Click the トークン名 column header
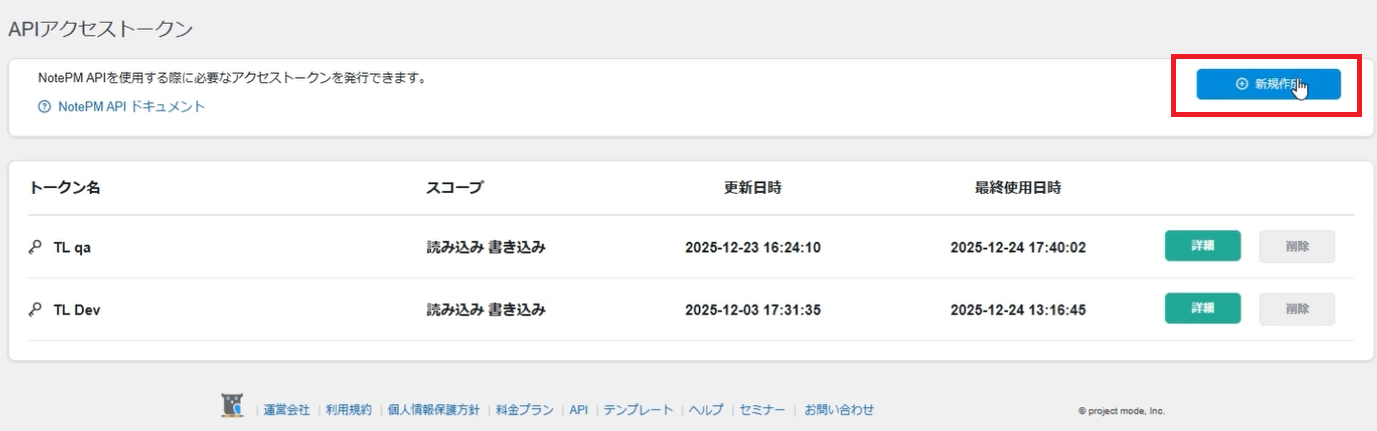Screen dimensions: 1377x431 click(65, 187)
